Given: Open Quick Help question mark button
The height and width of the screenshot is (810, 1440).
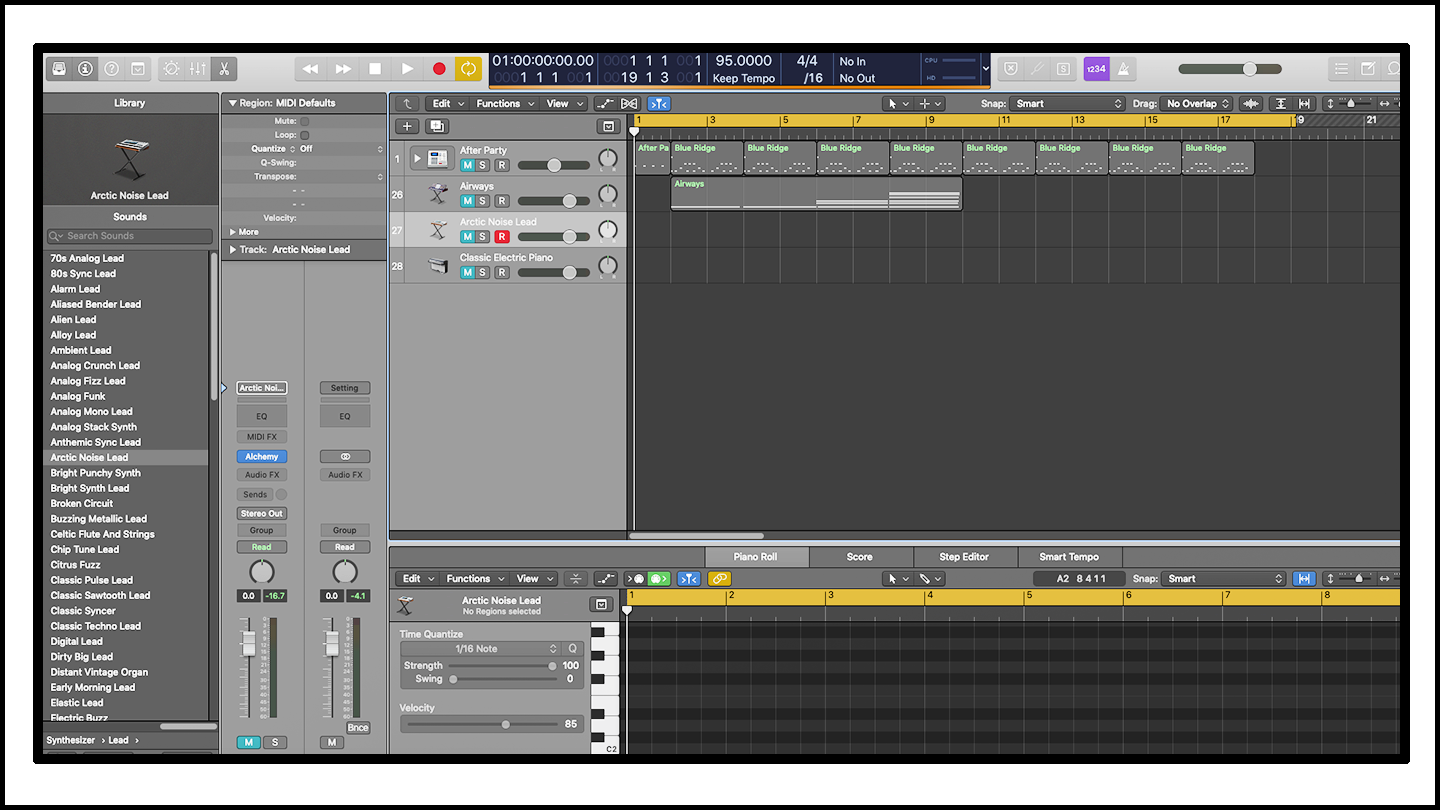Looking at the screenshot, I should point(111,69).
